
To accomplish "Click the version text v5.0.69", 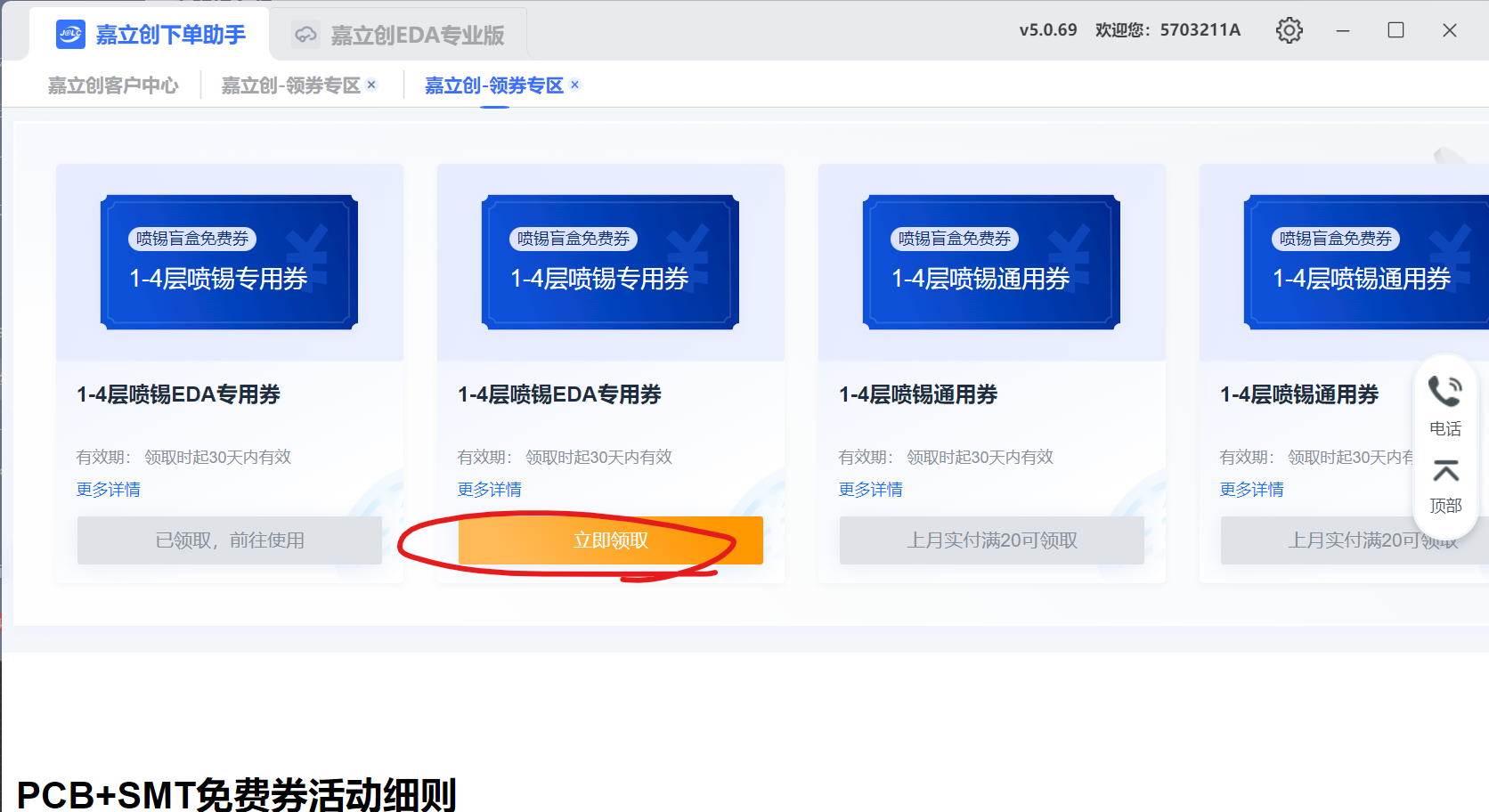I will [1048, 30].
